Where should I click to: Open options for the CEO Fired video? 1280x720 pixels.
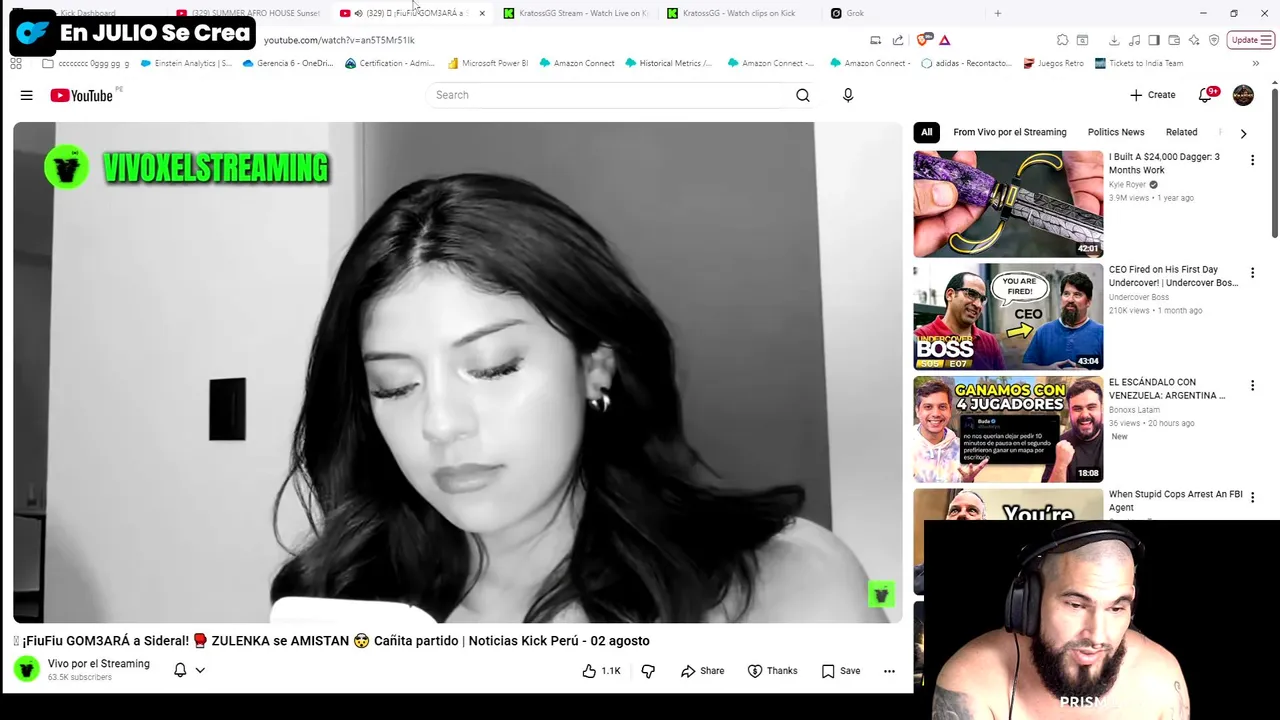click(x=1252, y=273)
